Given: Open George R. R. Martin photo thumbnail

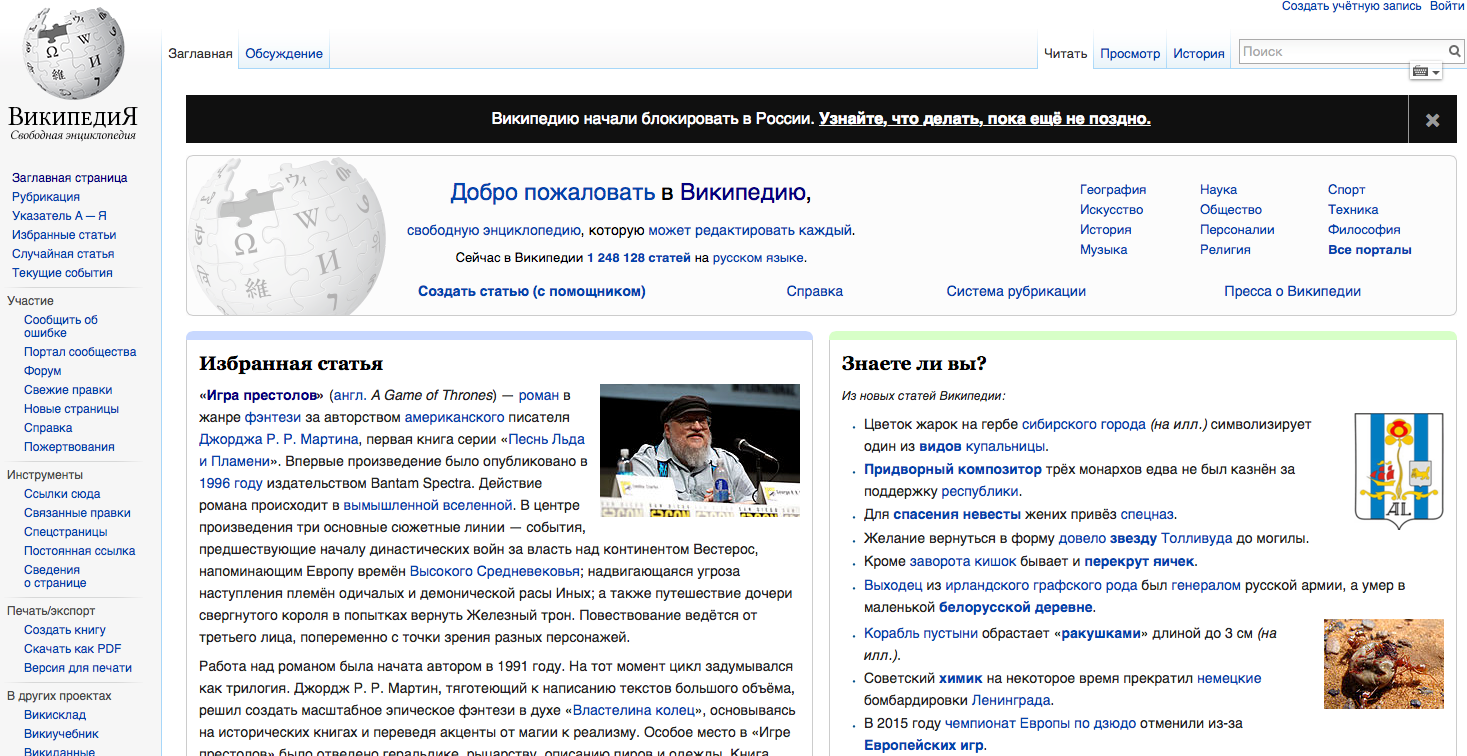Looking at the screenshot, I should (x=699, y=450).
